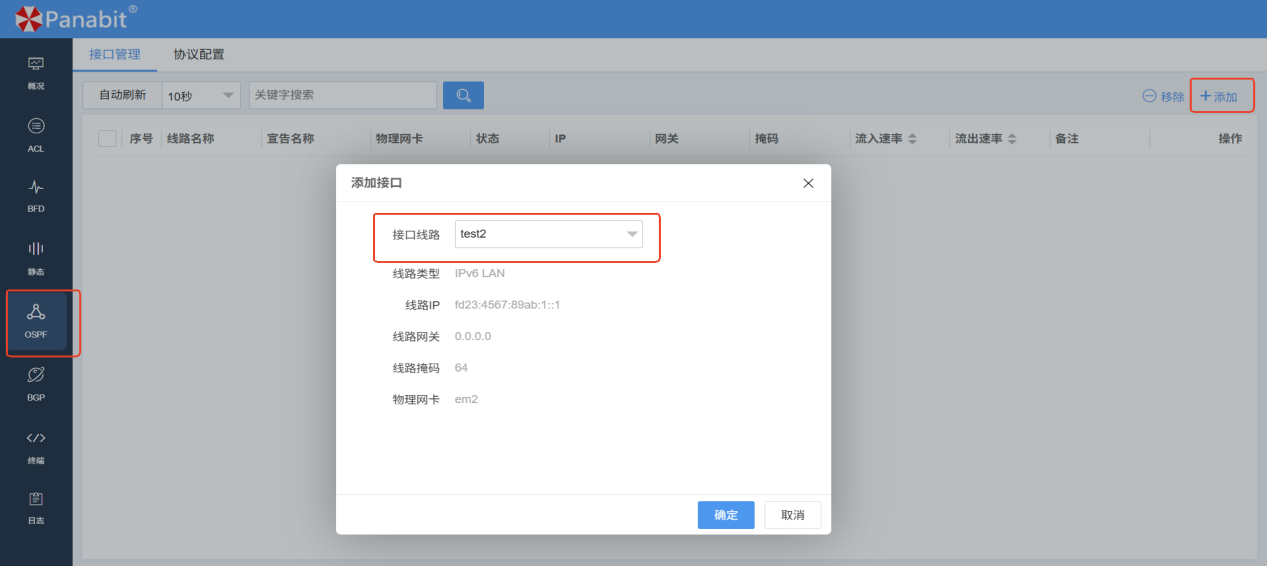Open the BFD sidebar icon

click(36, 194)
